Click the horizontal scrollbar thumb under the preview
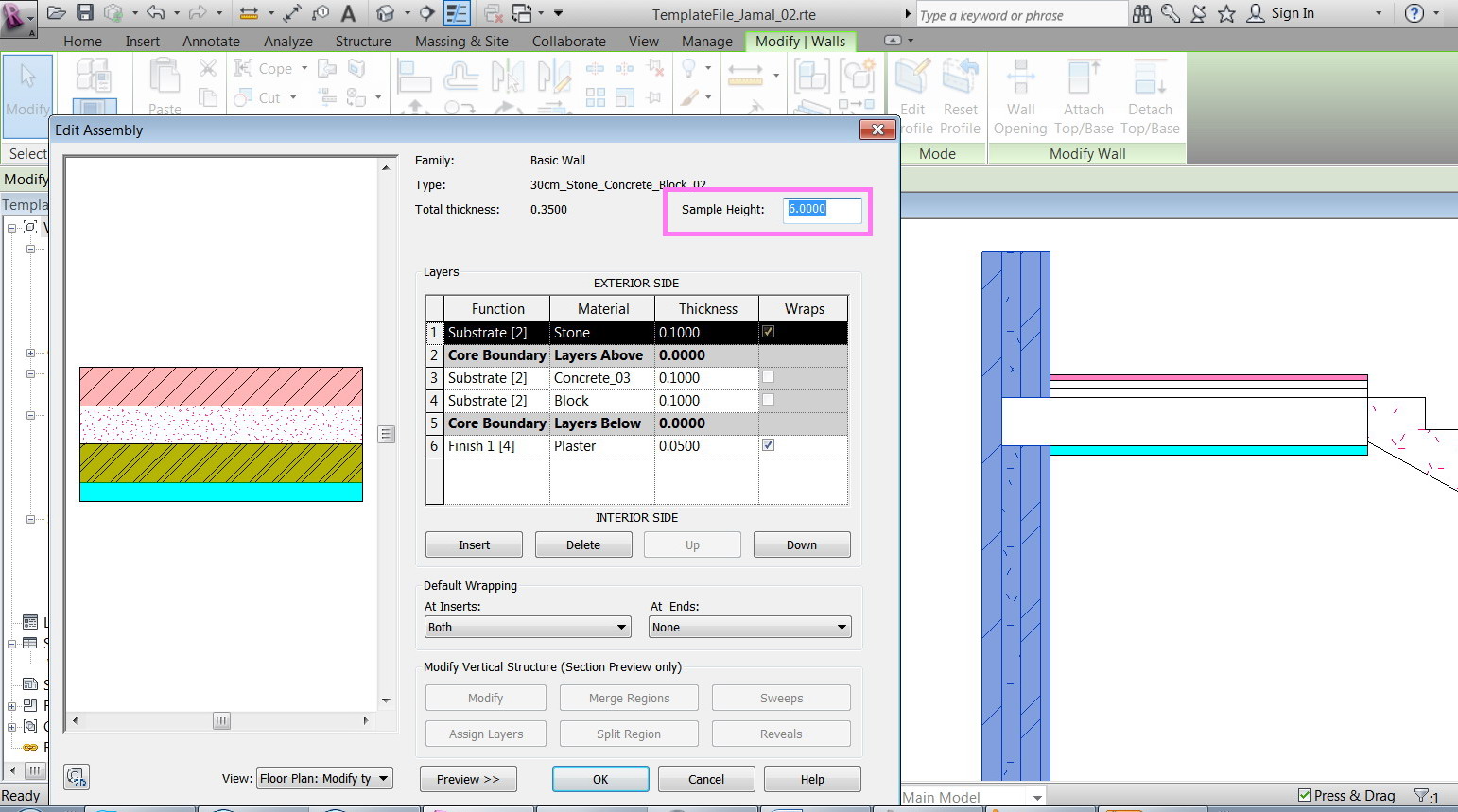 [x=221, y=720]
